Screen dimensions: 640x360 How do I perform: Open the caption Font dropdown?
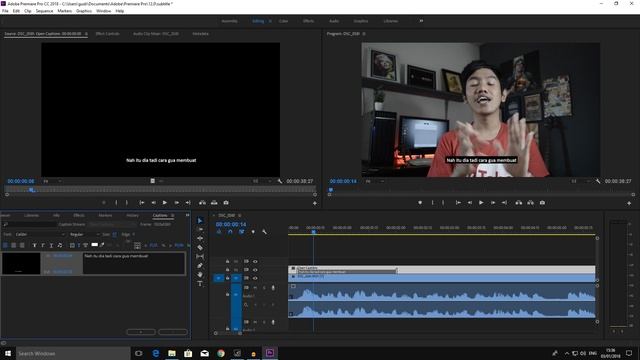coord(40,234)
